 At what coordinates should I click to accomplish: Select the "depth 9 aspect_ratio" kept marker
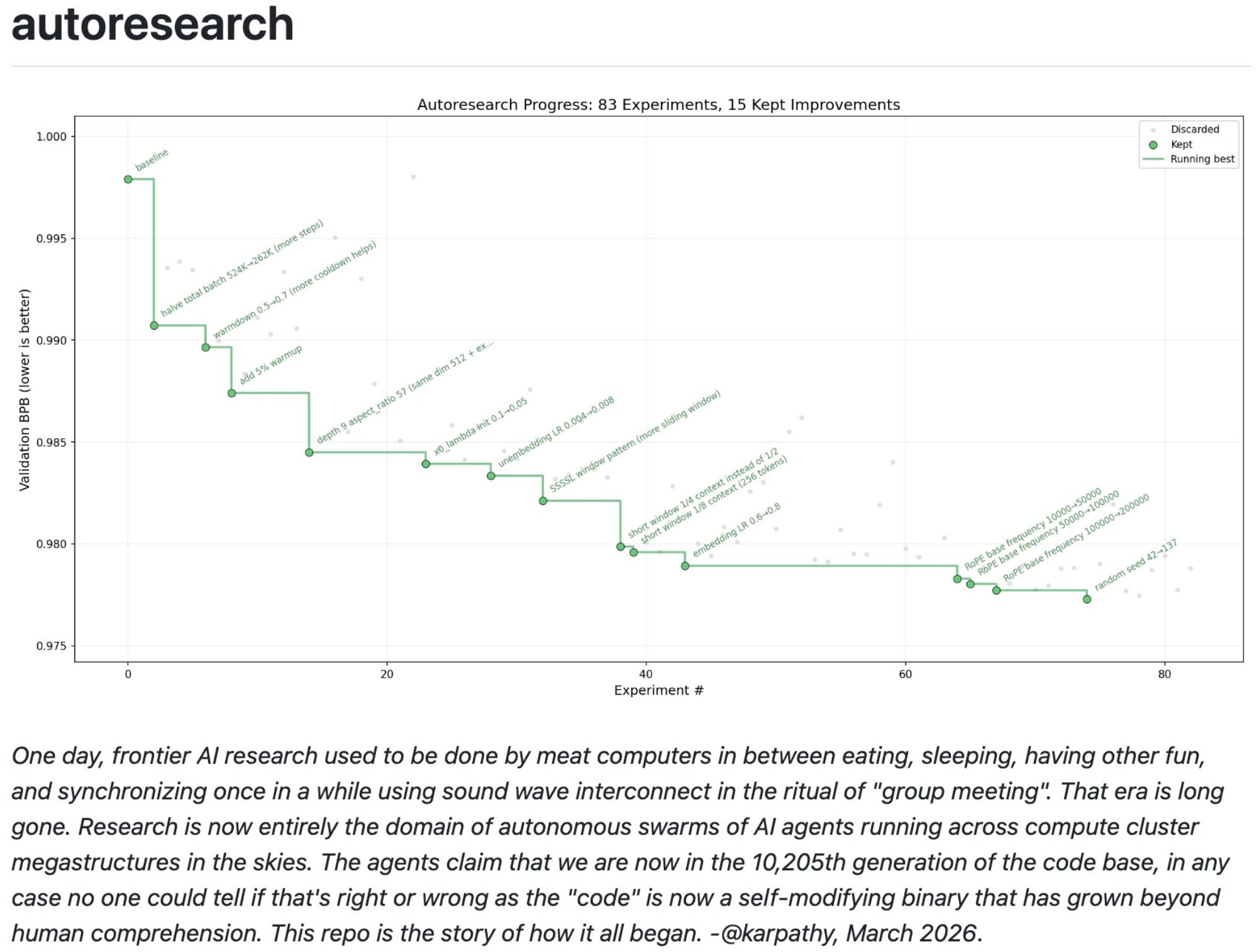(x=309, y=453)
